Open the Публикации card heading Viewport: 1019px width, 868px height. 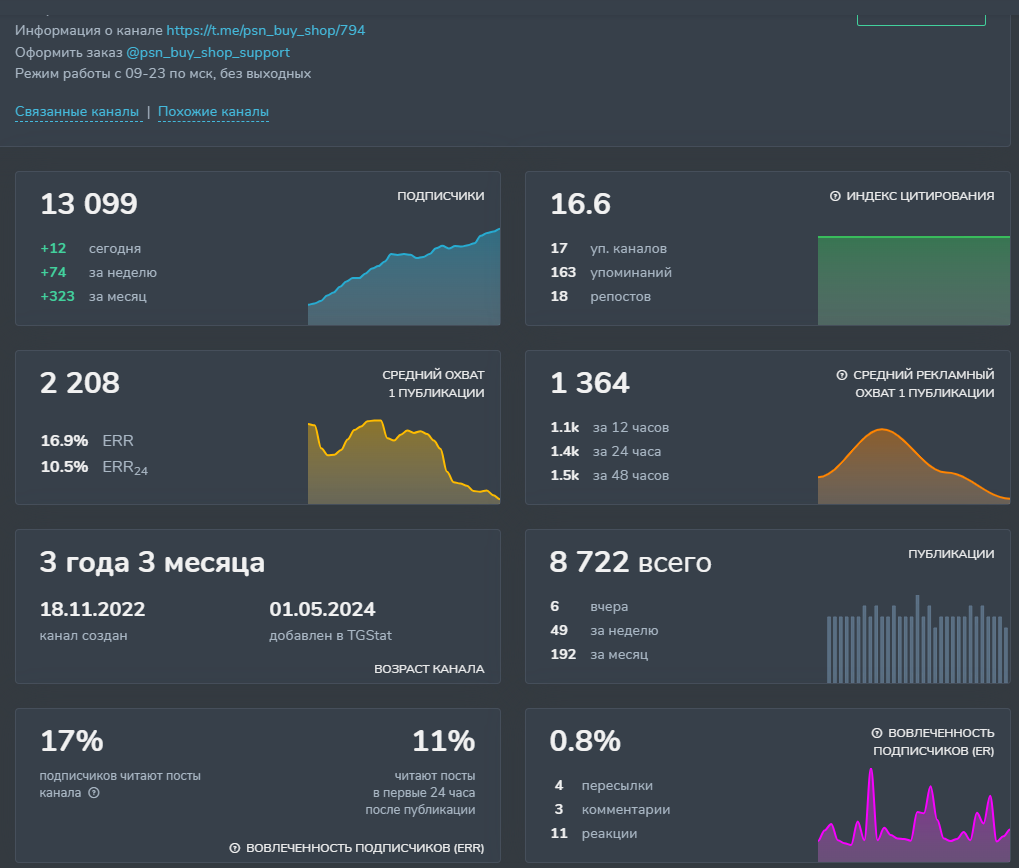[950, 554]
